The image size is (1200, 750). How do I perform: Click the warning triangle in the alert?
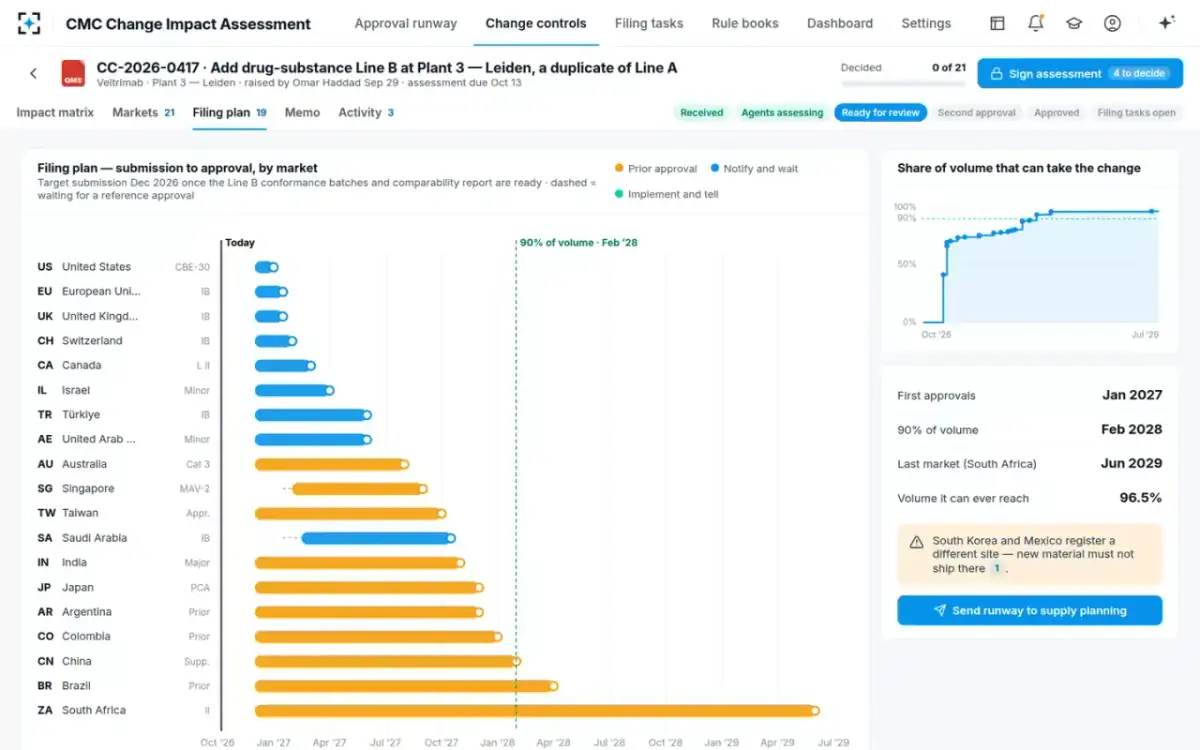coord(916,542)
